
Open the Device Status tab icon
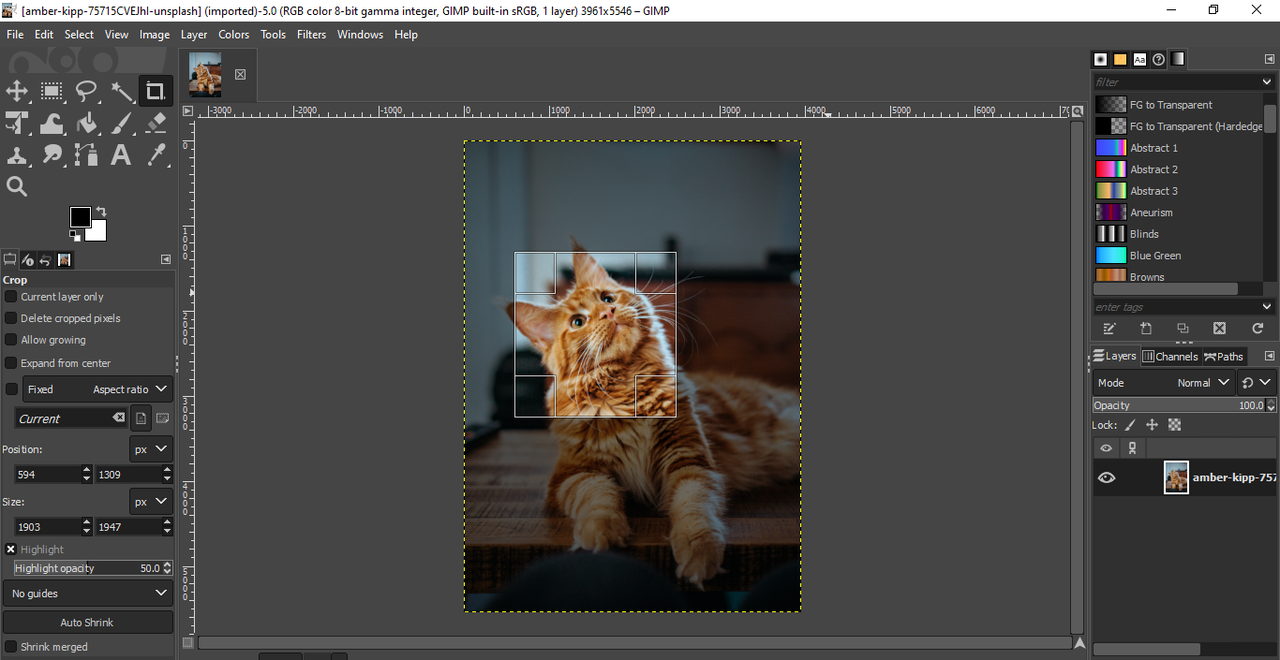[28, 260]
